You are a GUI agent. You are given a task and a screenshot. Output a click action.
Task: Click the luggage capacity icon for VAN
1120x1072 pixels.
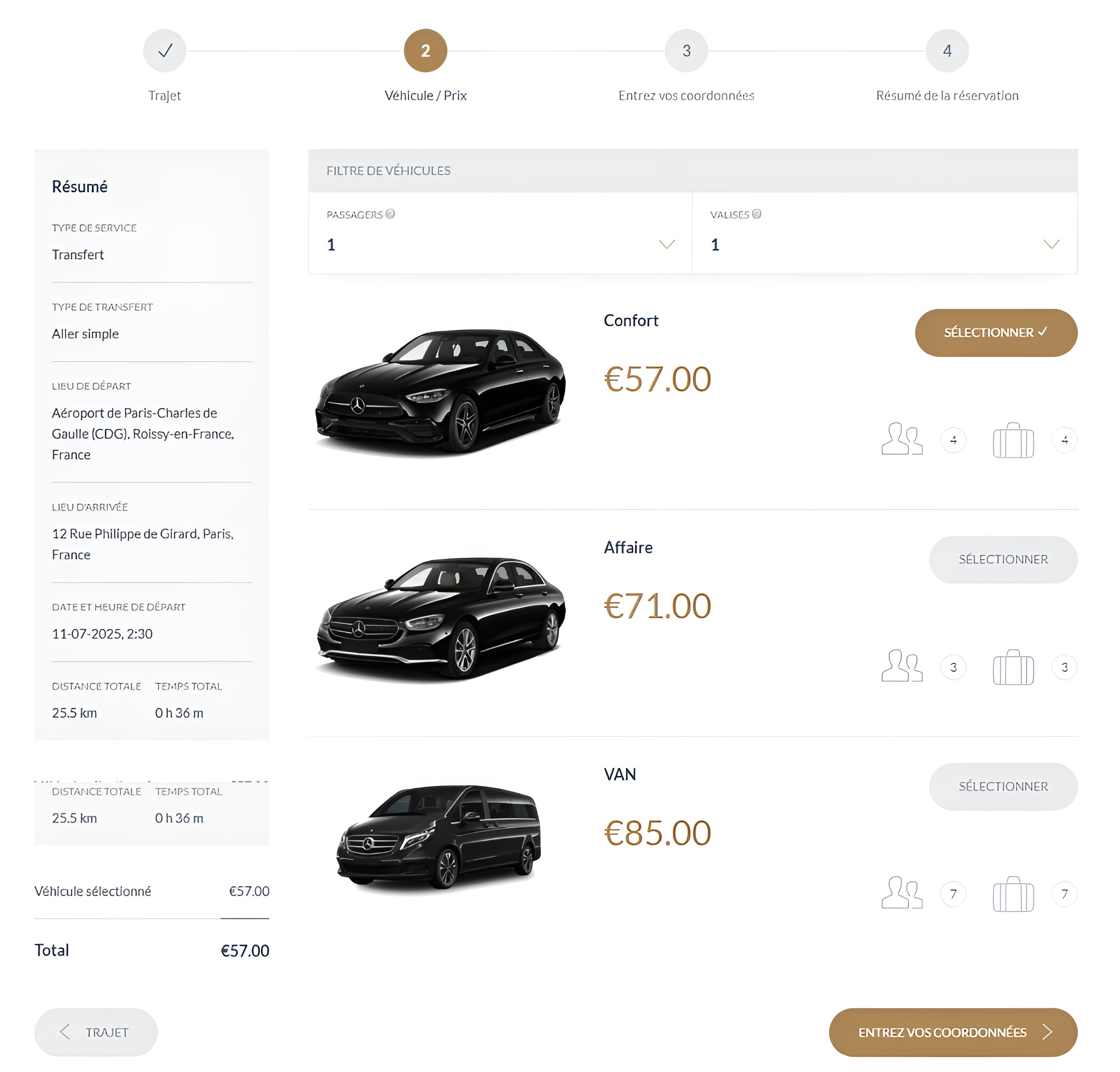click(1013, 894)
